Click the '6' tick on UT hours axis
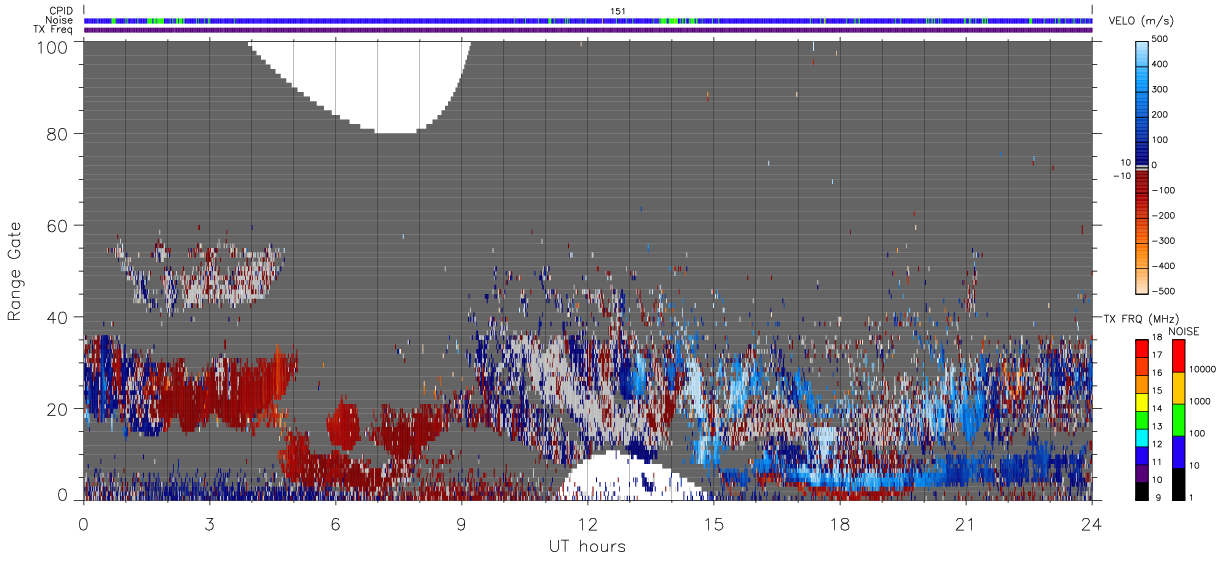 335,524
